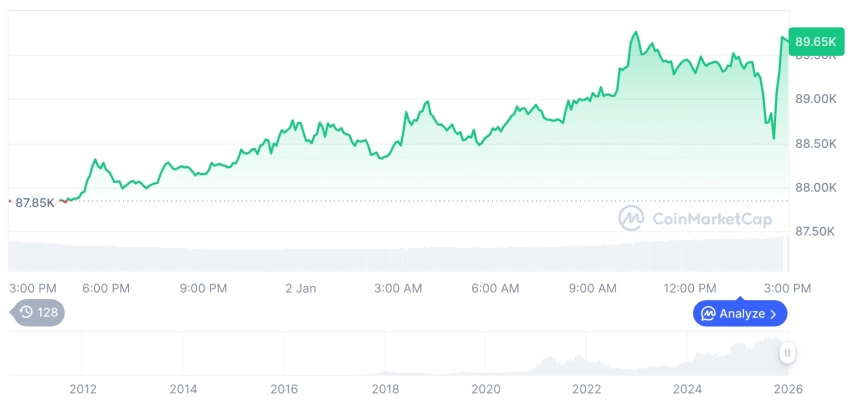
Task: Click the green 89.65K current price tag
Action: (x=814, y=41)
